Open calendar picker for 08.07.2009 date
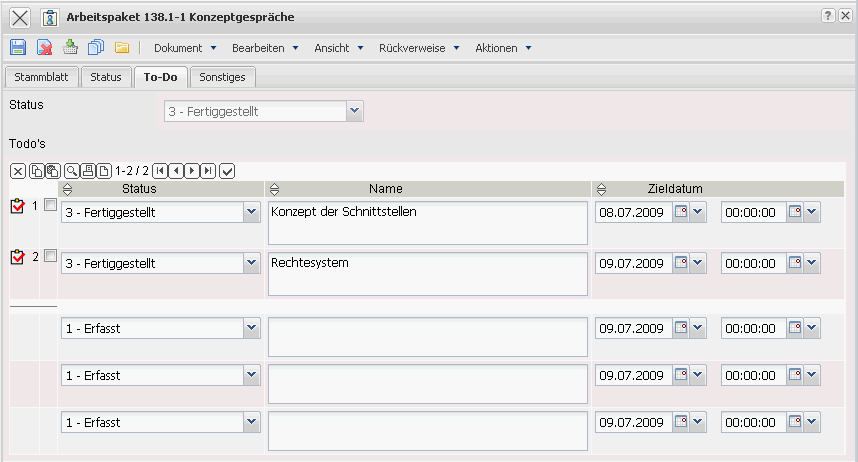The image size is (858, 462). pyautogui.click(x=681, y=212)
